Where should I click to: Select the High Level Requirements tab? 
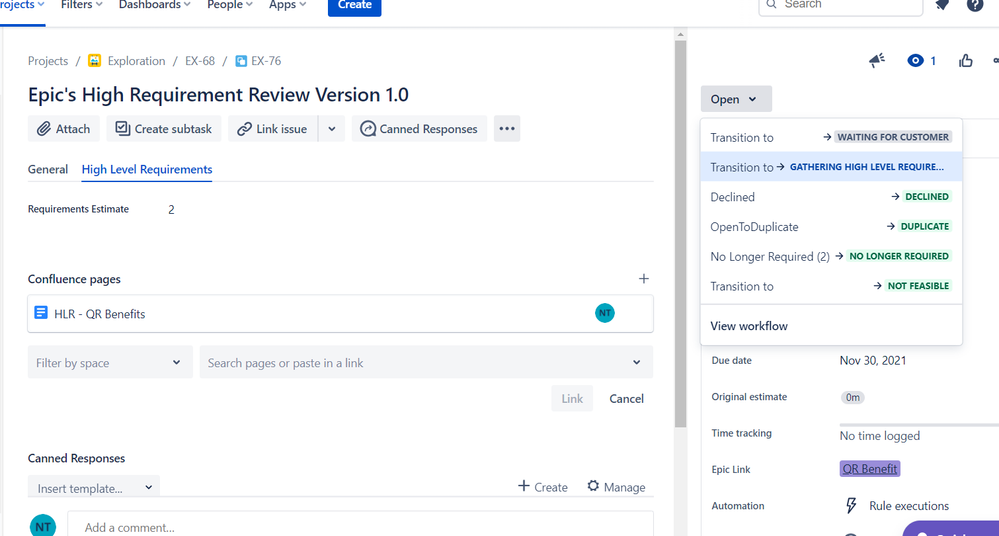click(147, 169)
